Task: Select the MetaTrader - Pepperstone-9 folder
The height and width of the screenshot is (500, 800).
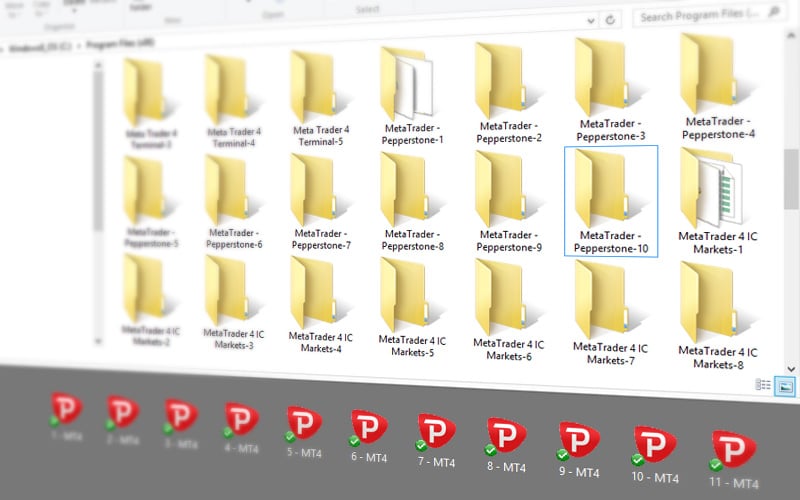Action: tap(509, 202)
